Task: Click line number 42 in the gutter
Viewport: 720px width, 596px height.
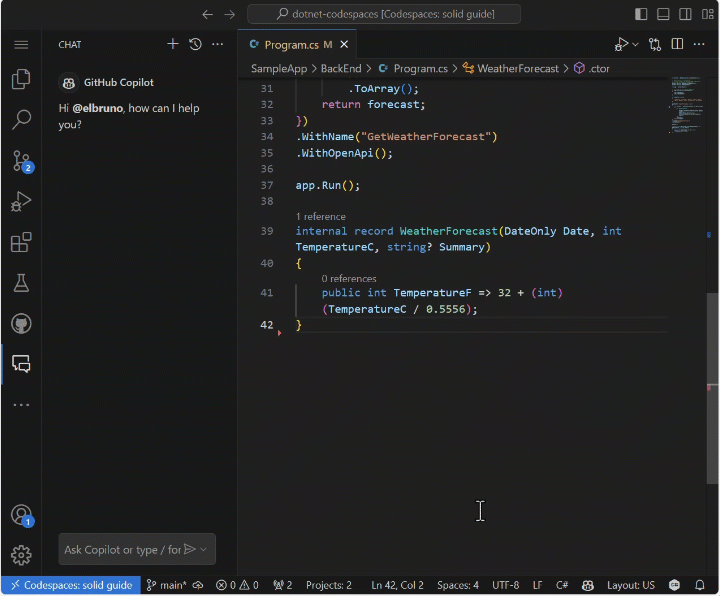Action: [x=266, y=325]
